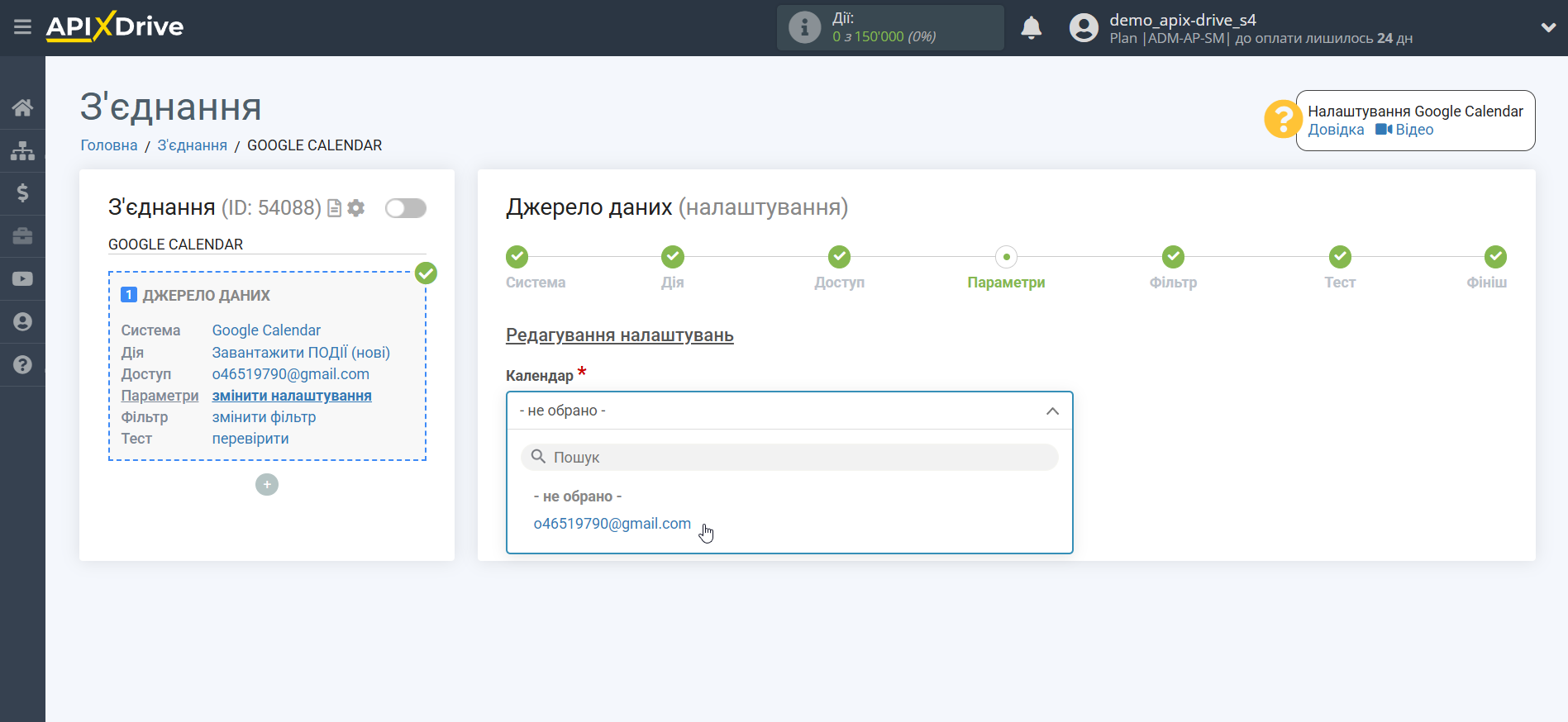
Task: Select o46519790@gmail.com calendar option
Action: 612,524
